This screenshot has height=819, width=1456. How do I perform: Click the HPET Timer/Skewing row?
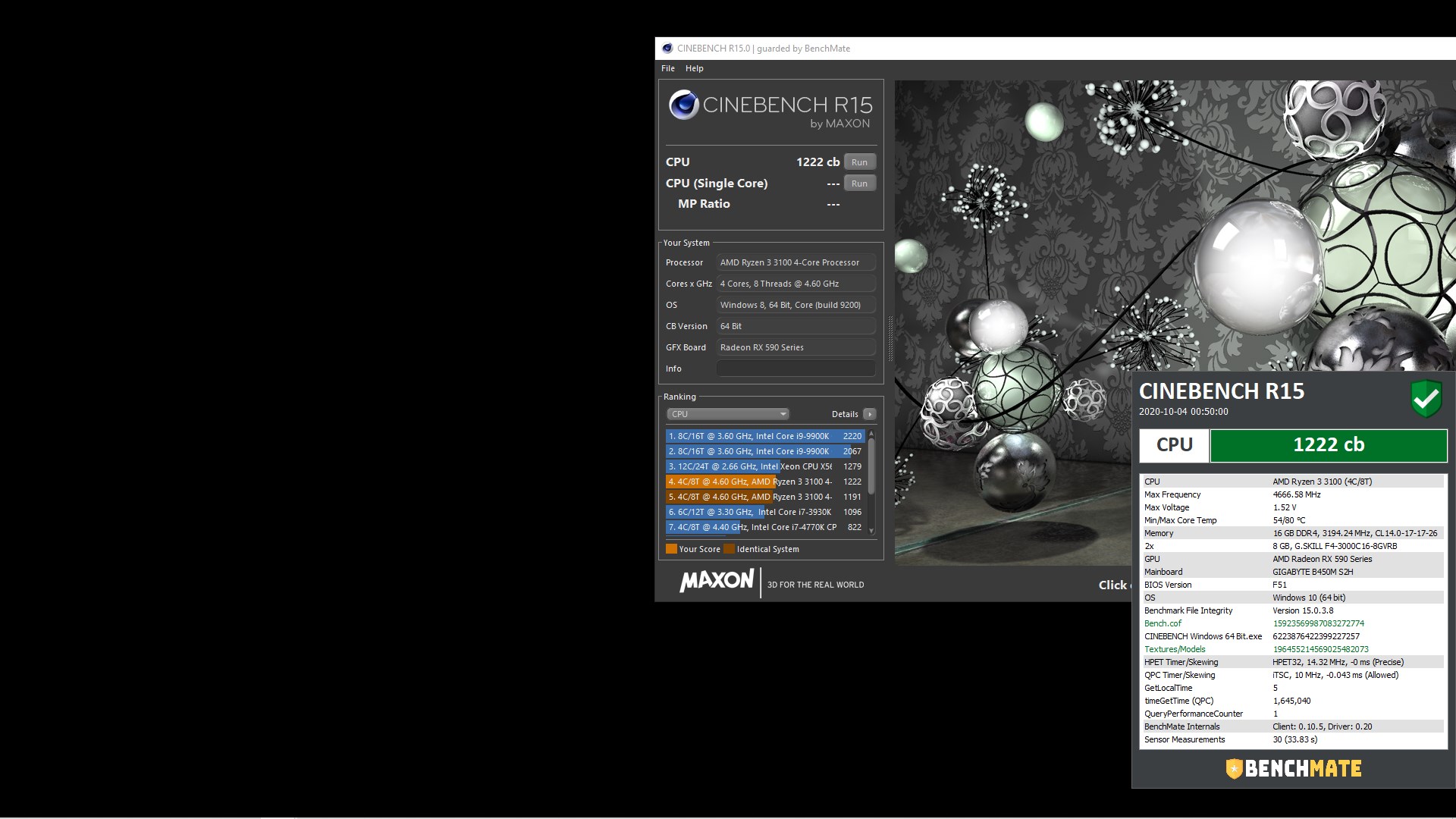click(1293, 662)
